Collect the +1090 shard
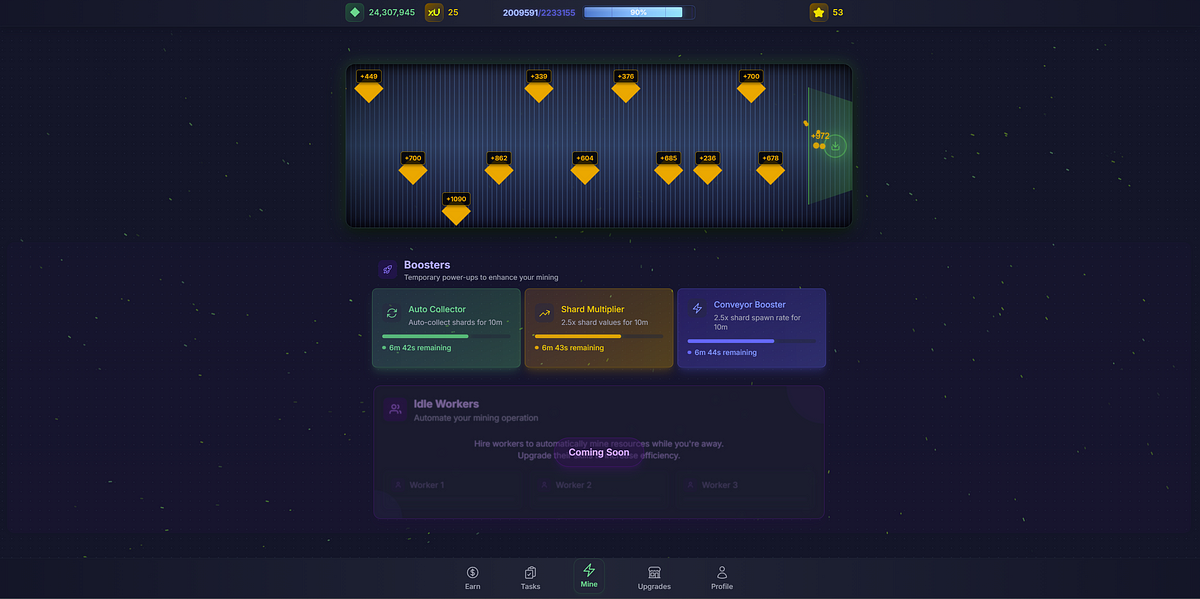 coord(456,214)
